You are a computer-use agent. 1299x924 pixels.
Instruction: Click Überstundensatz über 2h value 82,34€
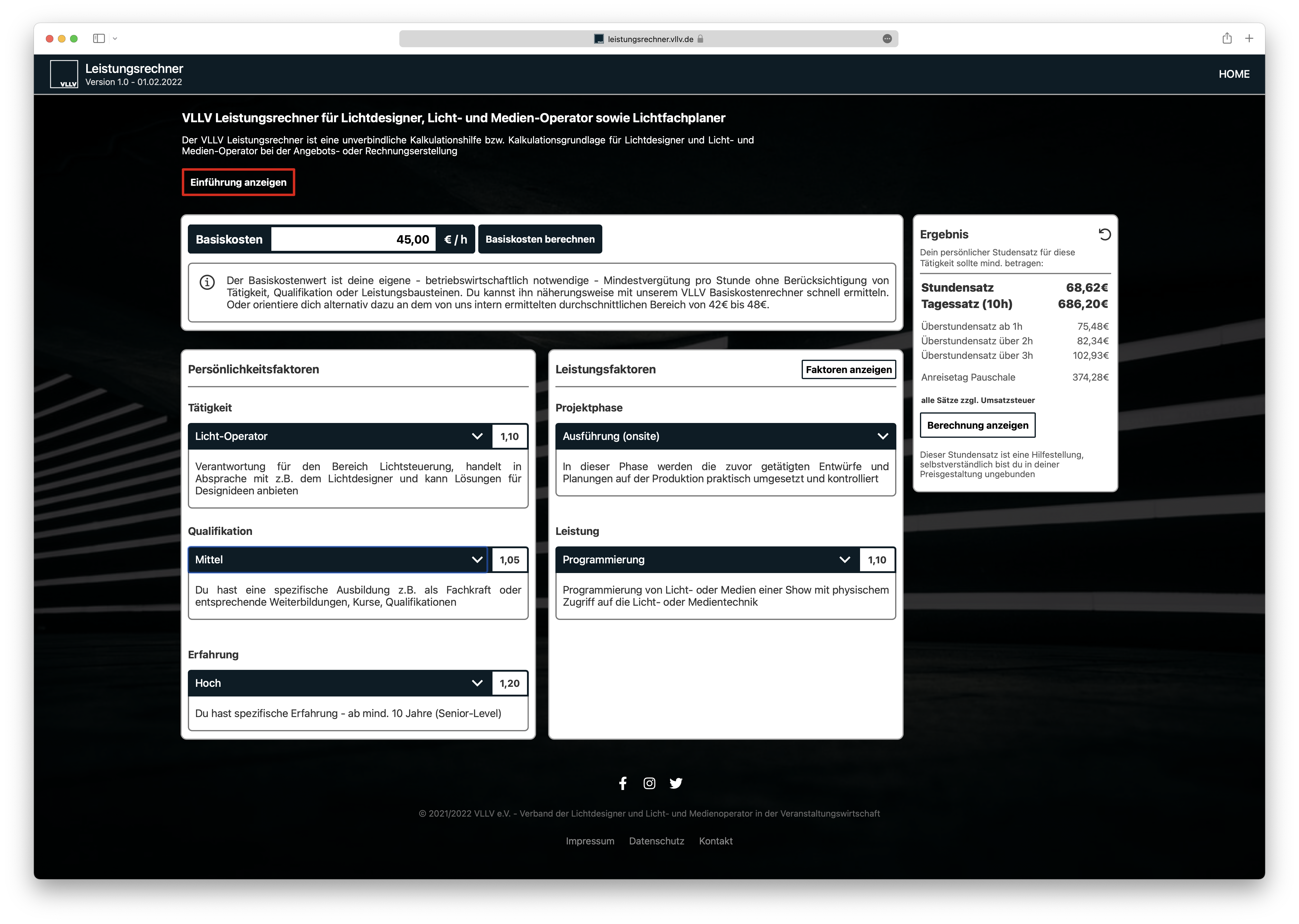(1093, 341)
